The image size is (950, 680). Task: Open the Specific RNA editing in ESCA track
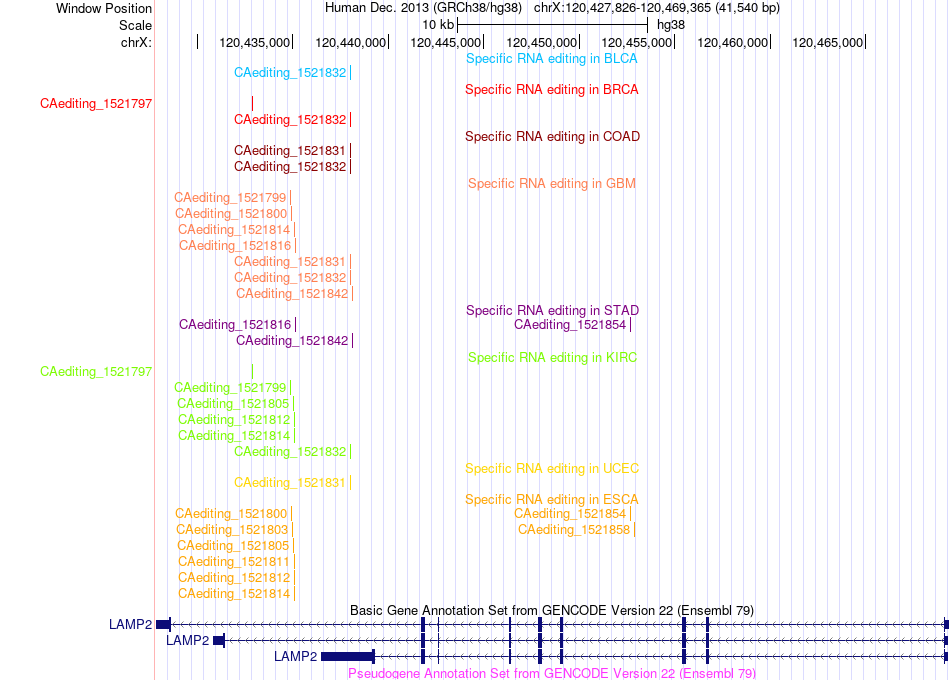coord(551,500)
